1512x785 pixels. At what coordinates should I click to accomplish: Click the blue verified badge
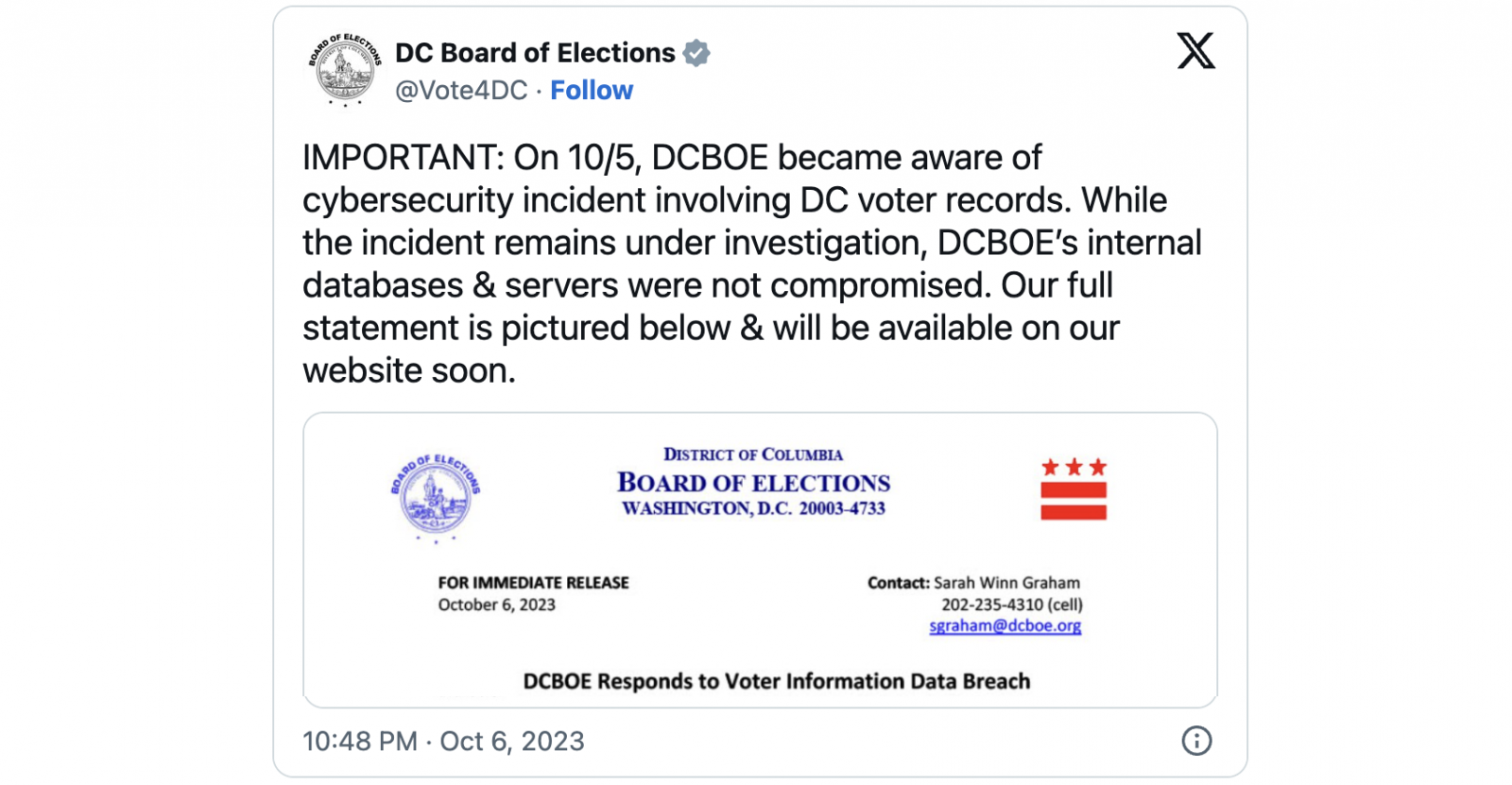[696, 53]
